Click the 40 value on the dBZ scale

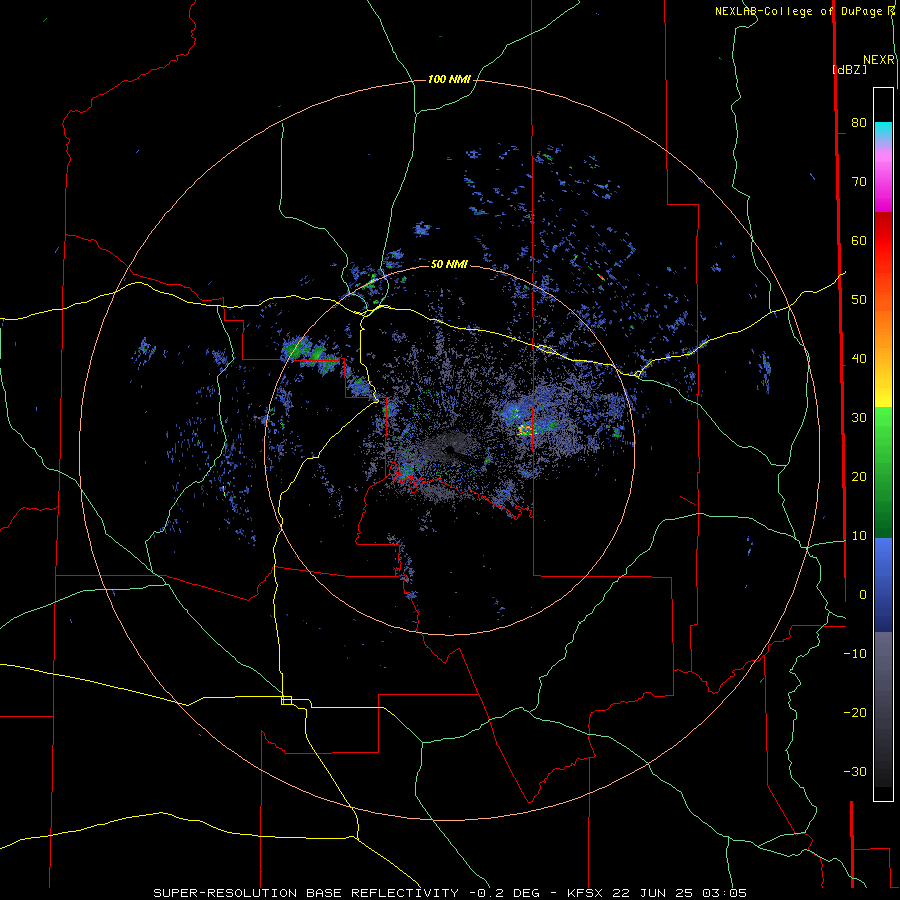pos(859,359)
